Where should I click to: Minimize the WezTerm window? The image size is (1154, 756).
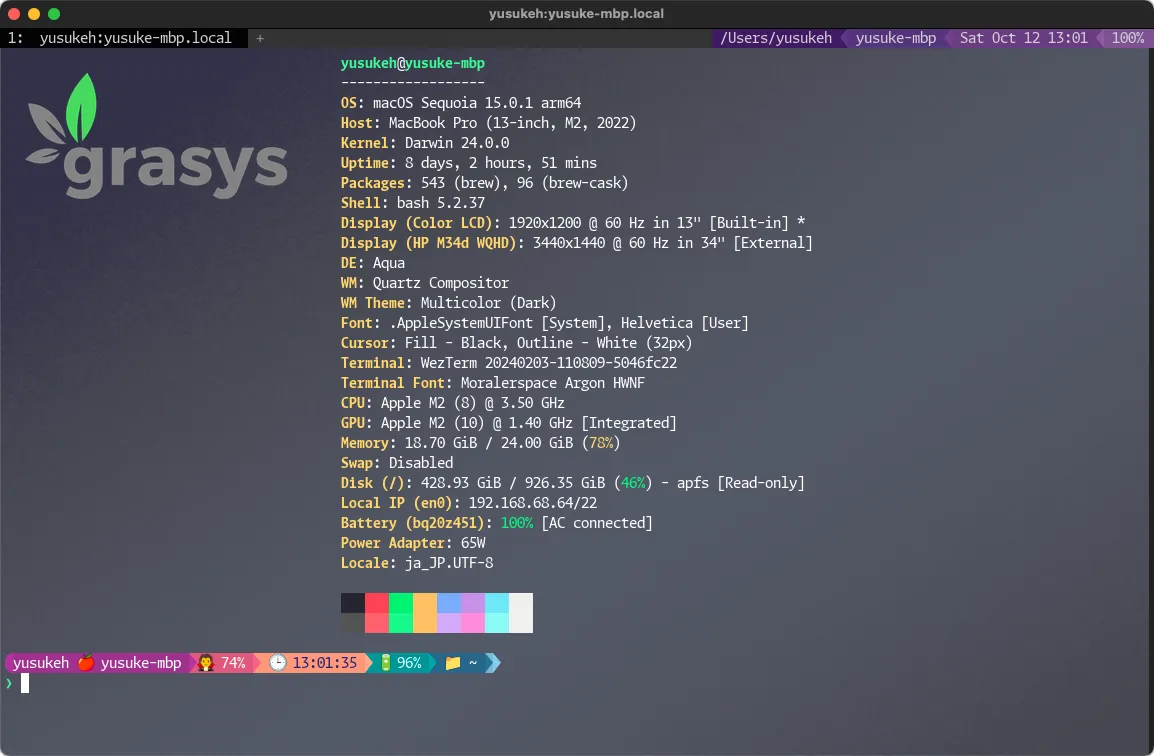(x=34, y=13)
